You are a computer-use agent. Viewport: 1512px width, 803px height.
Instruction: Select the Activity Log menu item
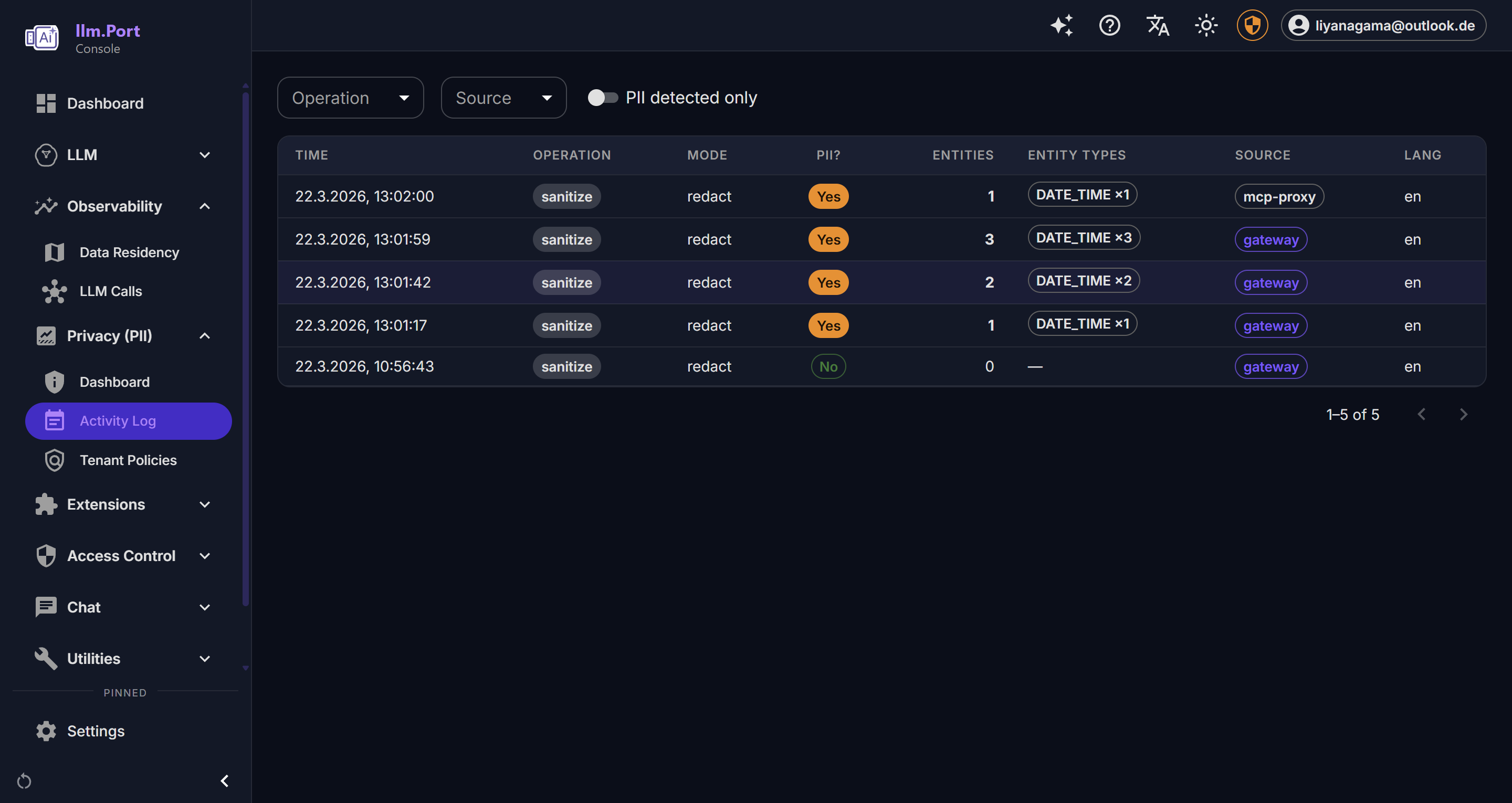pos(129,421)
